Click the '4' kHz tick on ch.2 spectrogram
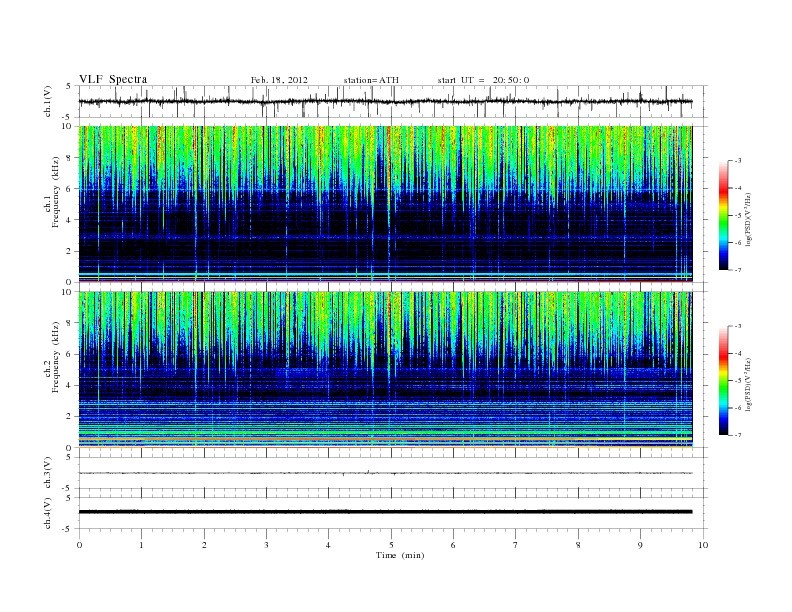792x612 pixels. click(69, 385)
